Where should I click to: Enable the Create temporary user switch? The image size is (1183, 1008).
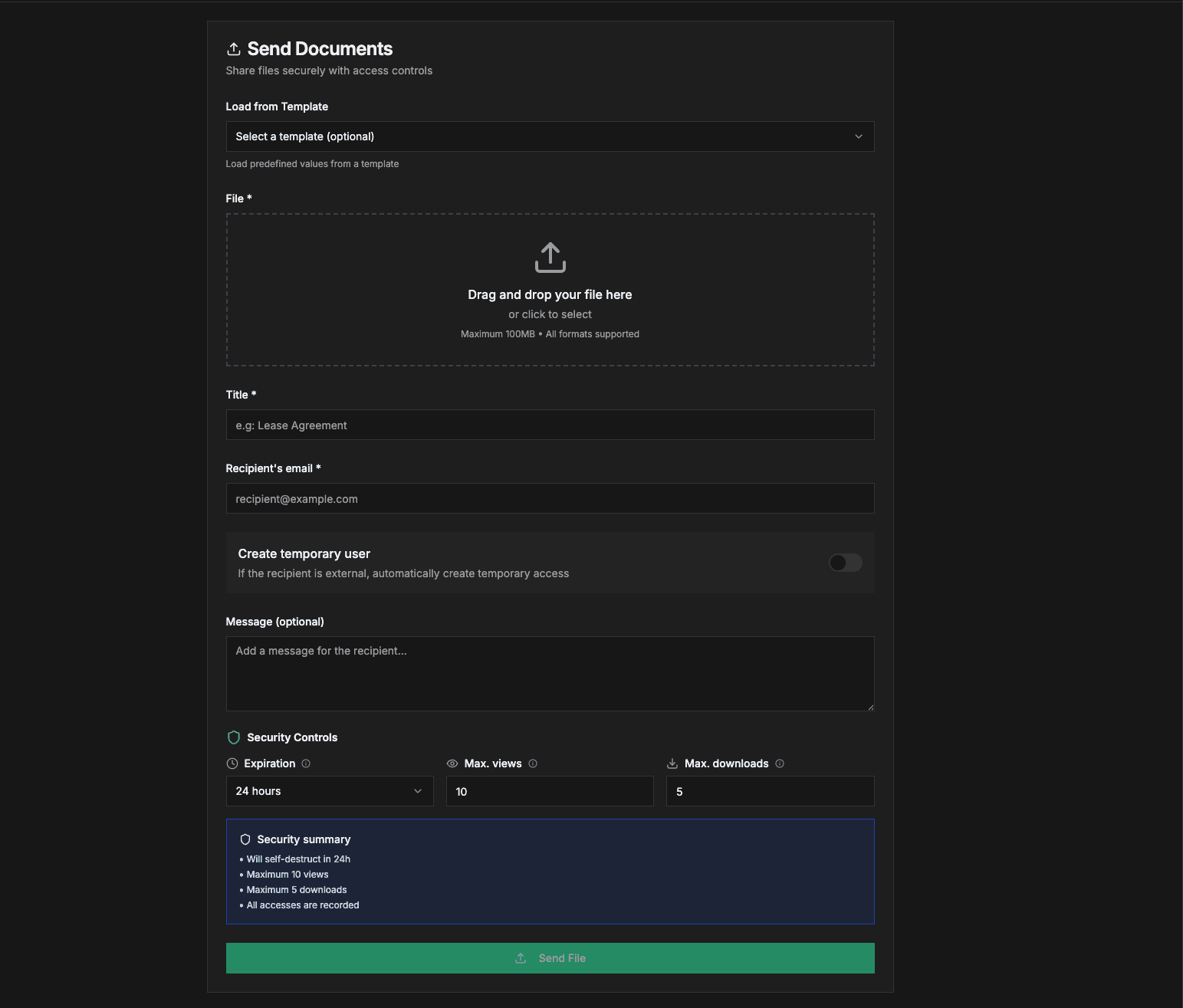[x=845, y=563]
